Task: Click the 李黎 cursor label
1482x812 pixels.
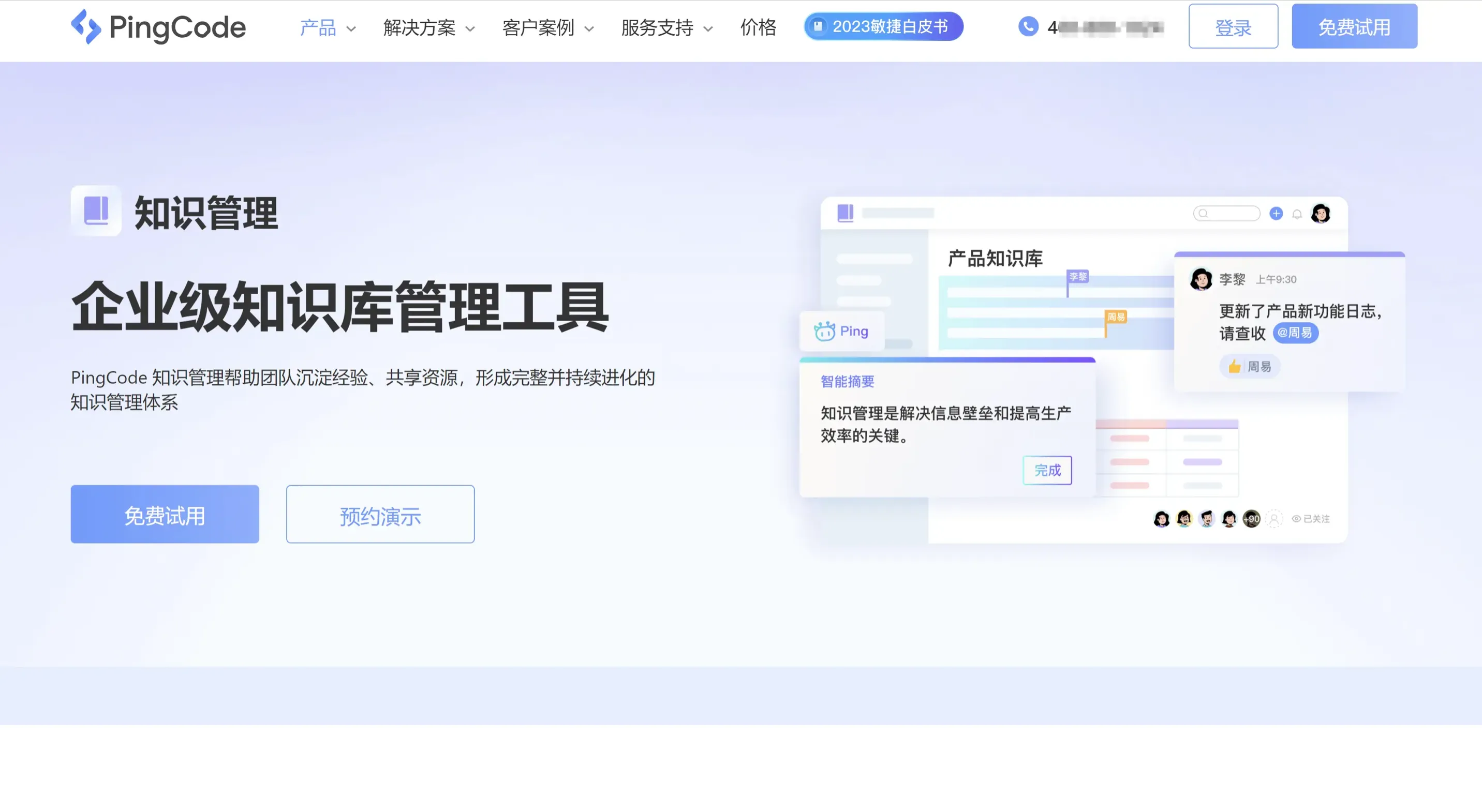Action: point(1078,277)
